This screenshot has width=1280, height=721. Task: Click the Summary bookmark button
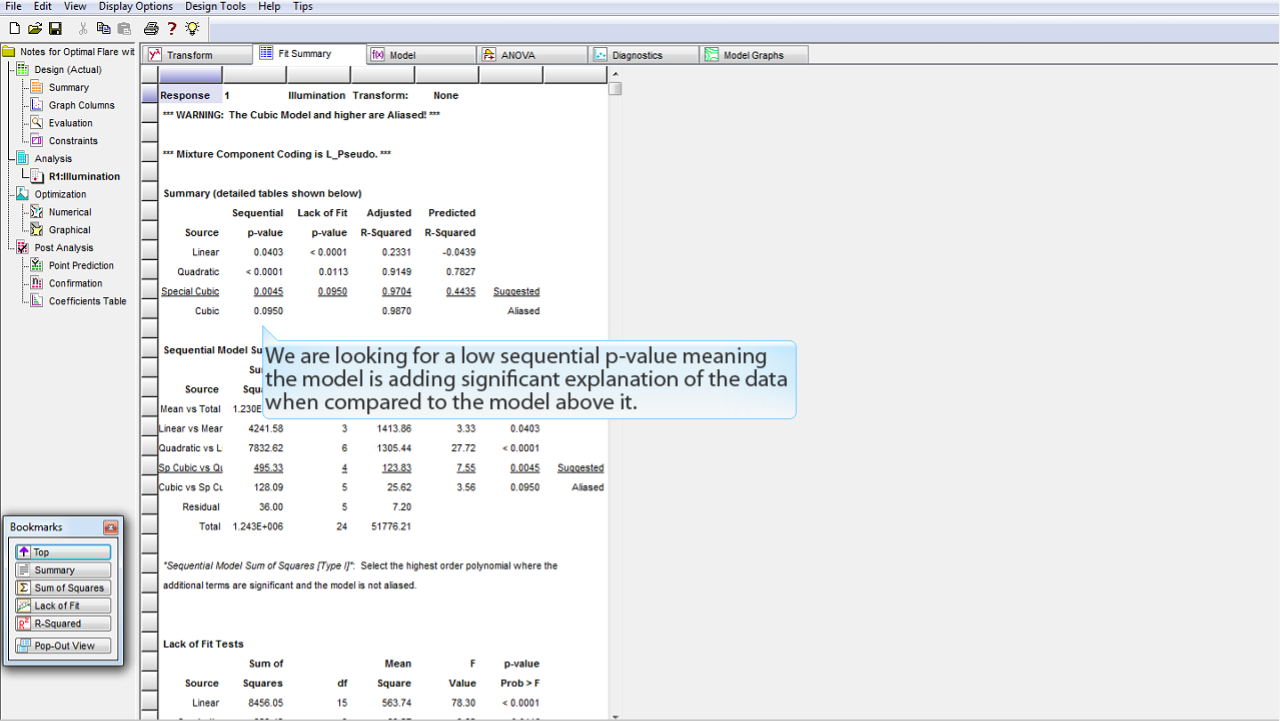[x=62, y=570]
